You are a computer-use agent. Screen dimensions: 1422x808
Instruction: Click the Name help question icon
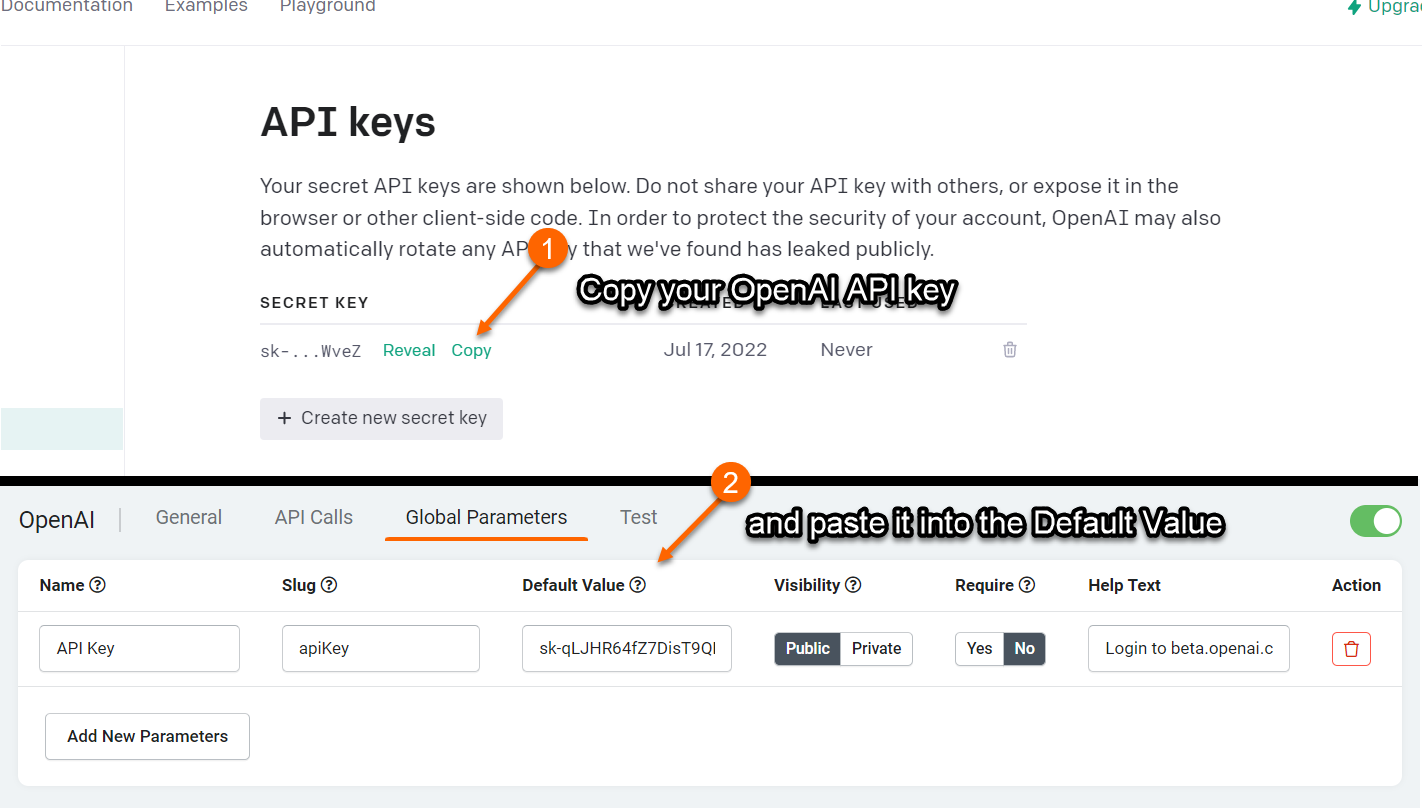click(98, 585)
